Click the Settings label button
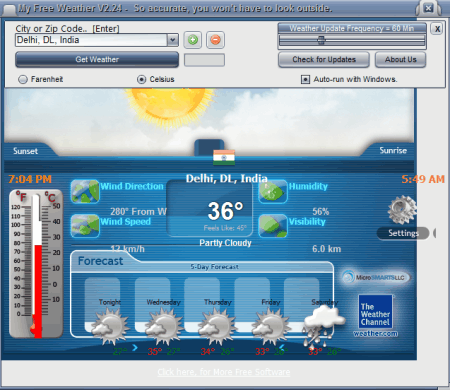 coord(403,233)
